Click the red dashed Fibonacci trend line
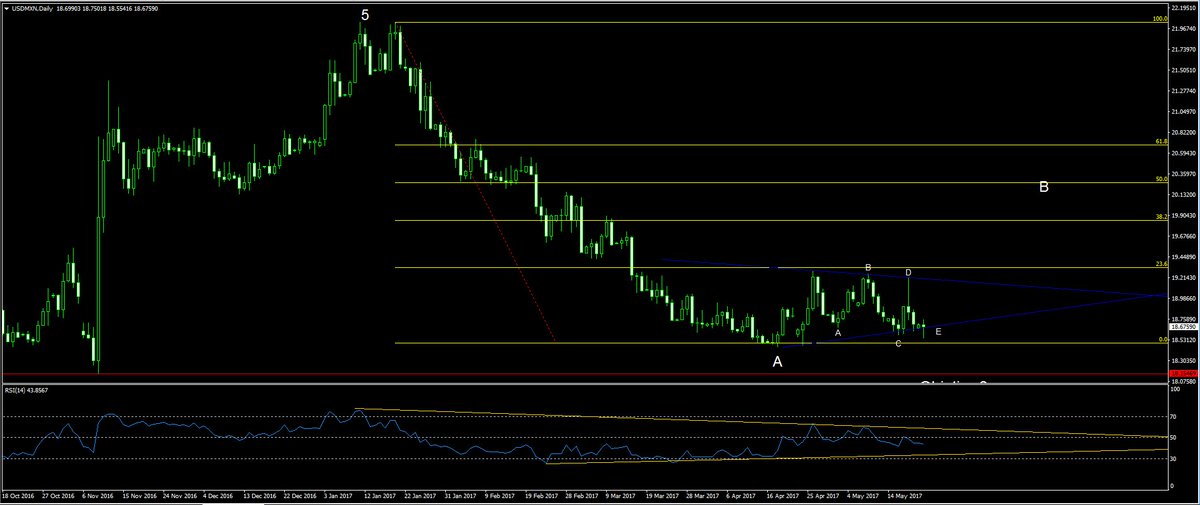The height and width of the screenshot is (505, 1200). point(478,183)
